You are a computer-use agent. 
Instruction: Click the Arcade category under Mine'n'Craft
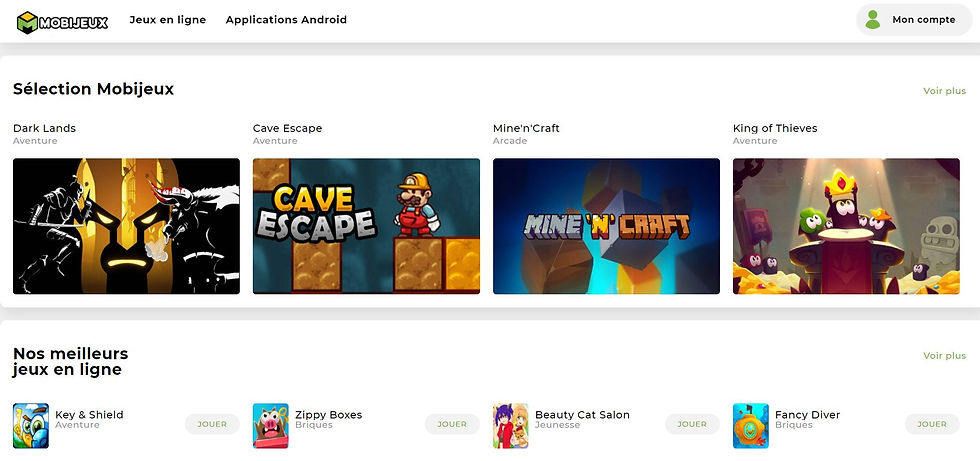click(x=510, y=141)
